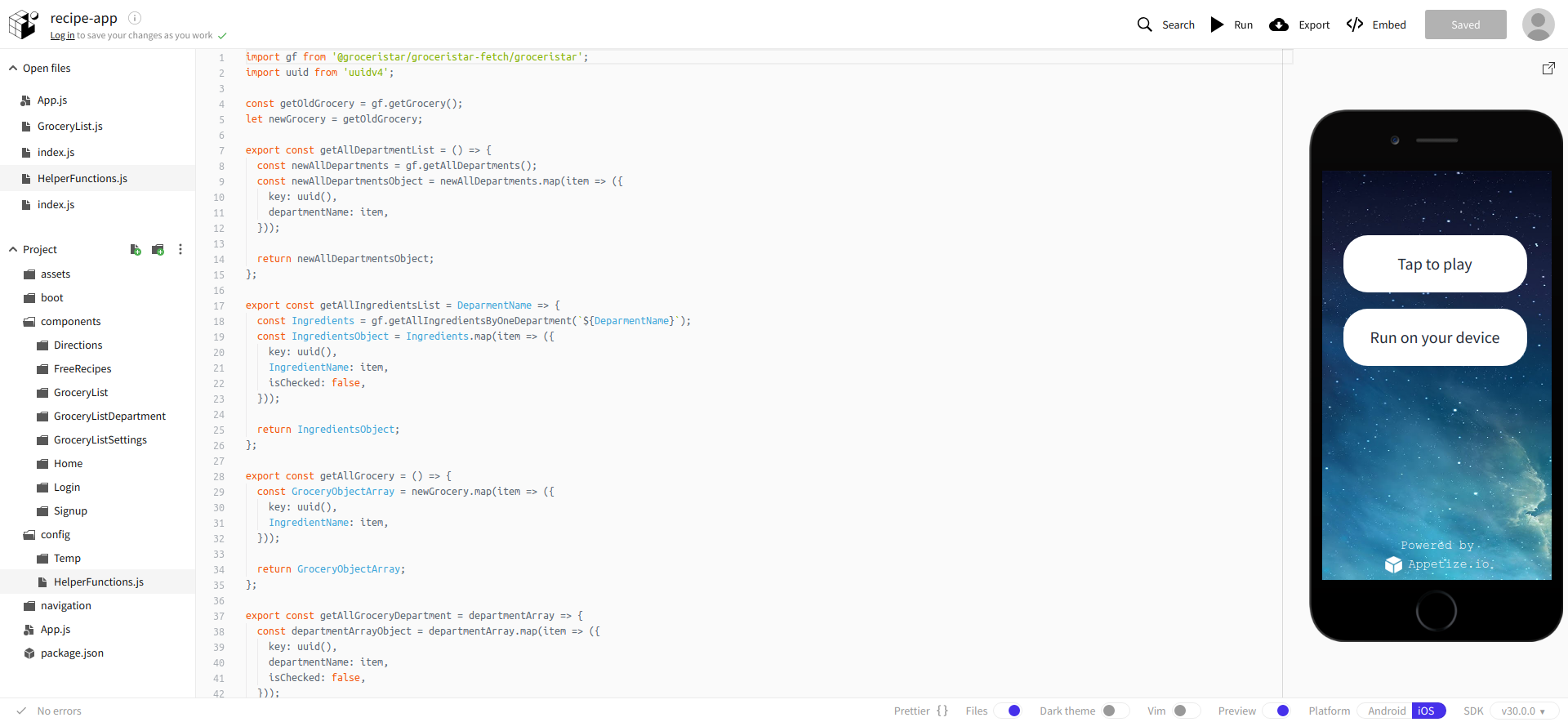This screenshot has height=722, width=1568.
Task: Click the App.js icon in Open files
Action: tap(26, 100)
